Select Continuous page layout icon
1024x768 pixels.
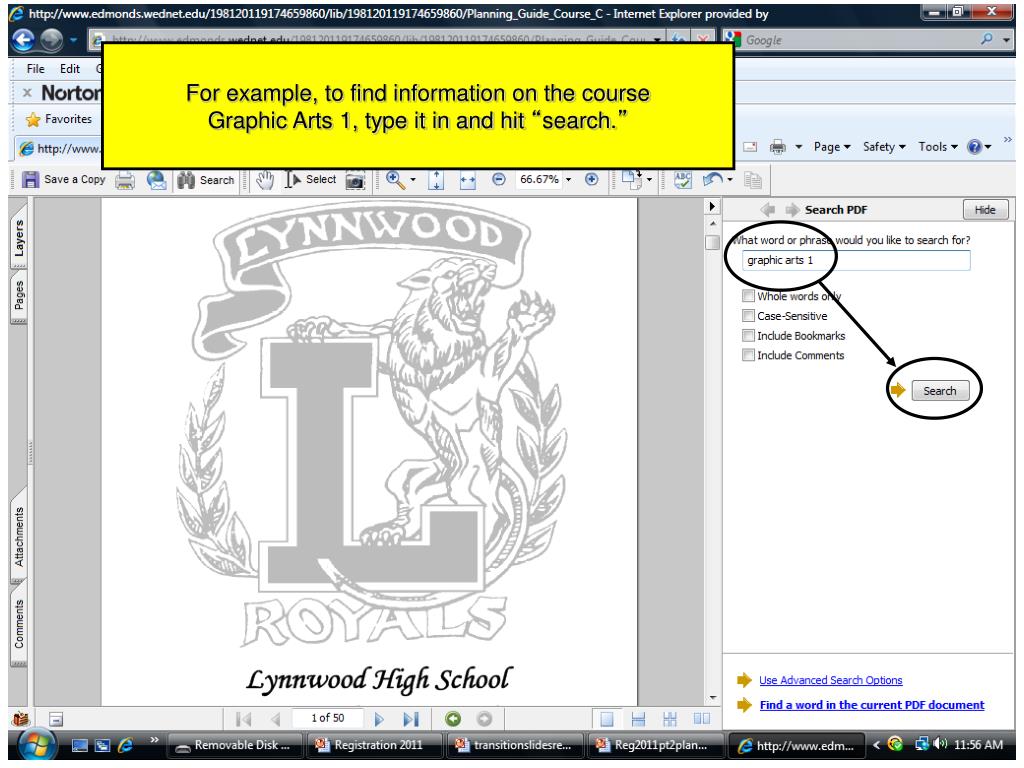[638, 719]
